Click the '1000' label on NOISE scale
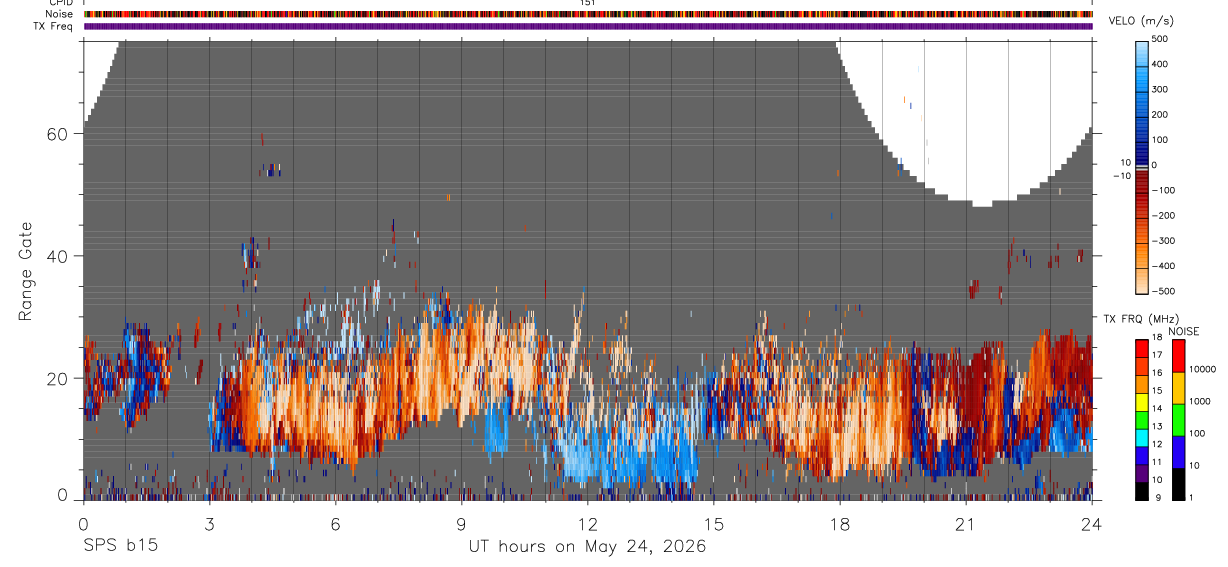This screenshot has height=567, width=1228. (1200, 401)
